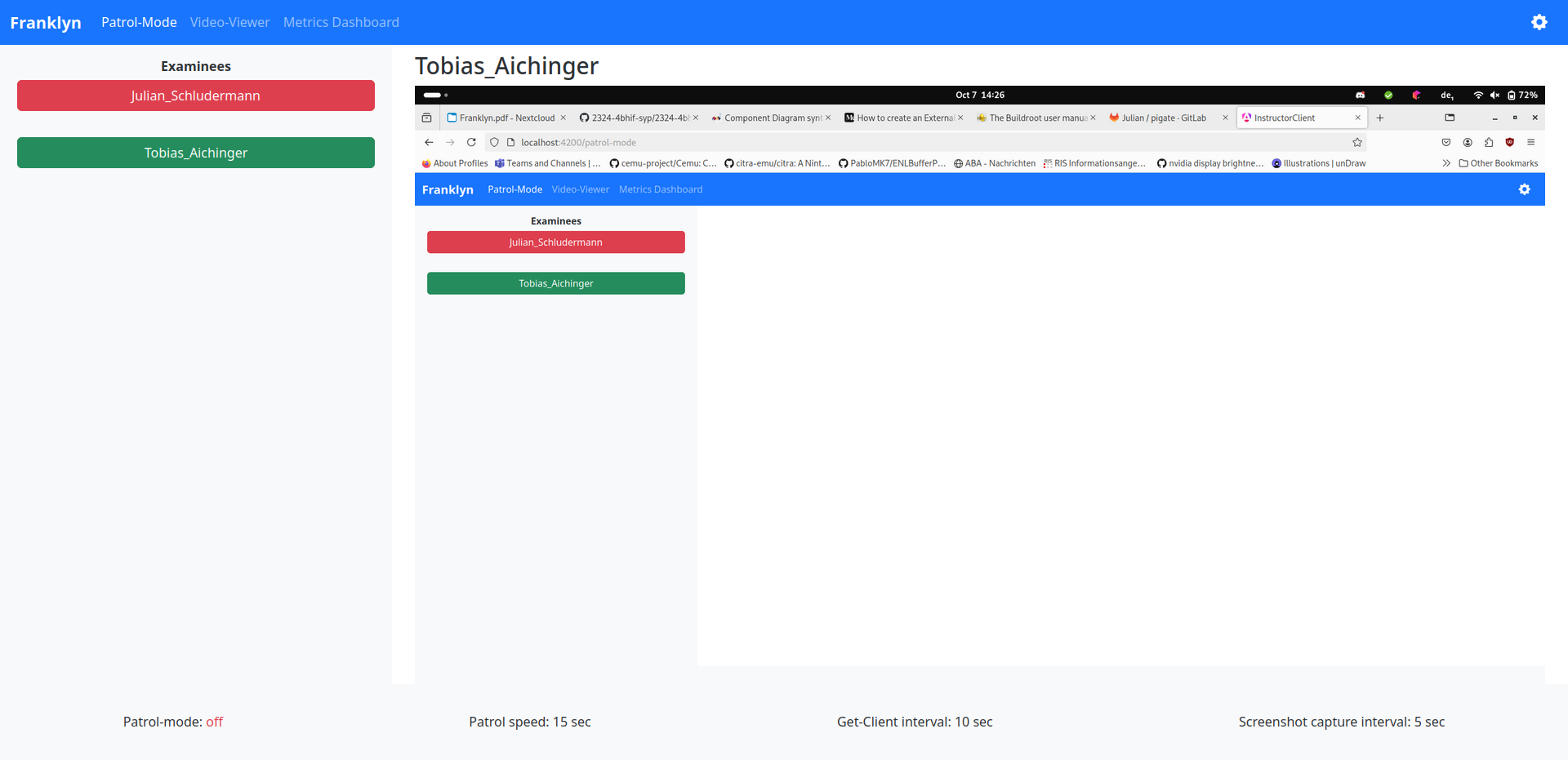Select the InstructorClient browser tab

1302,118
